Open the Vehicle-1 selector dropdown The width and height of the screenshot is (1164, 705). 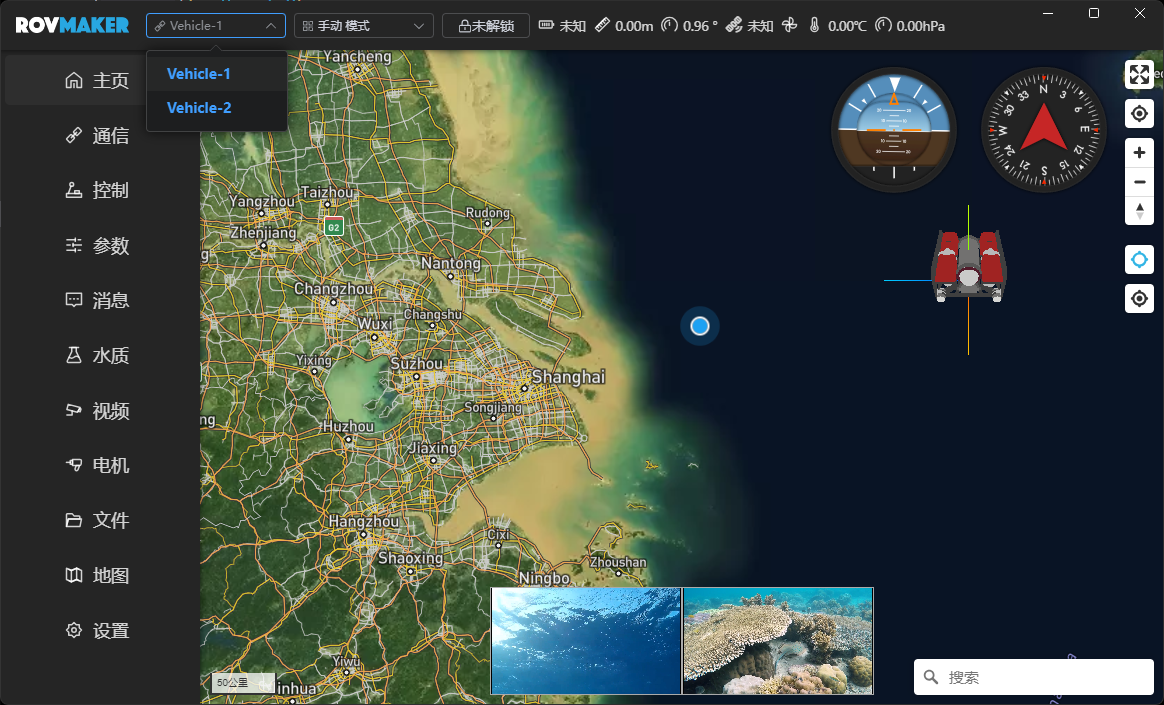click(x=216, y=26)
